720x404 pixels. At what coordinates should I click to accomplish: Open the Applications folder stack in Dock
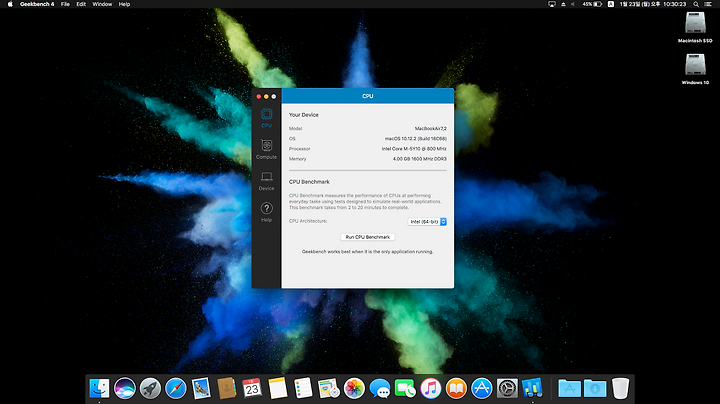[569, 388]
